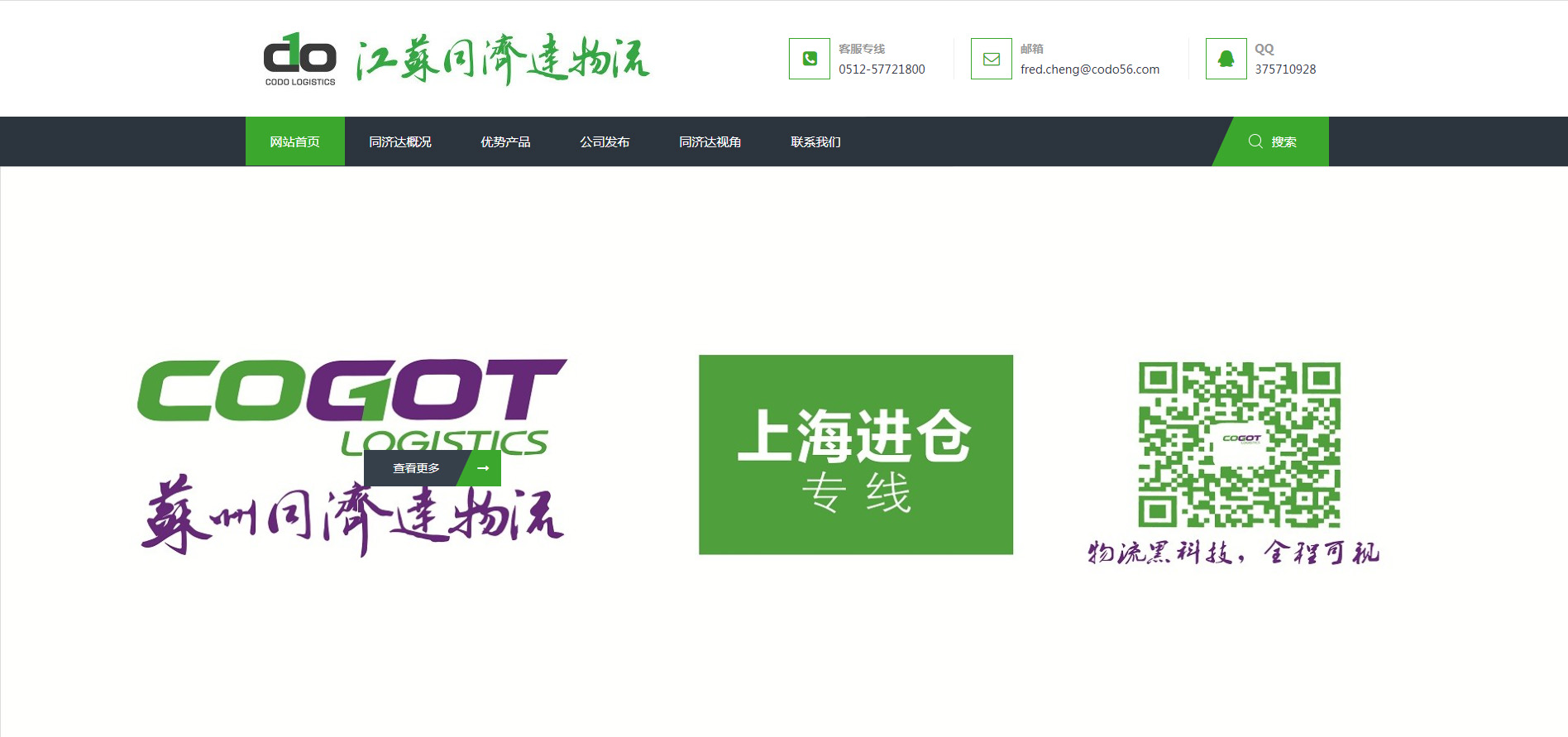Click the 搜索 button label
The height and width of the screenshot is (737, 1568).
[x=1284, y=141]
